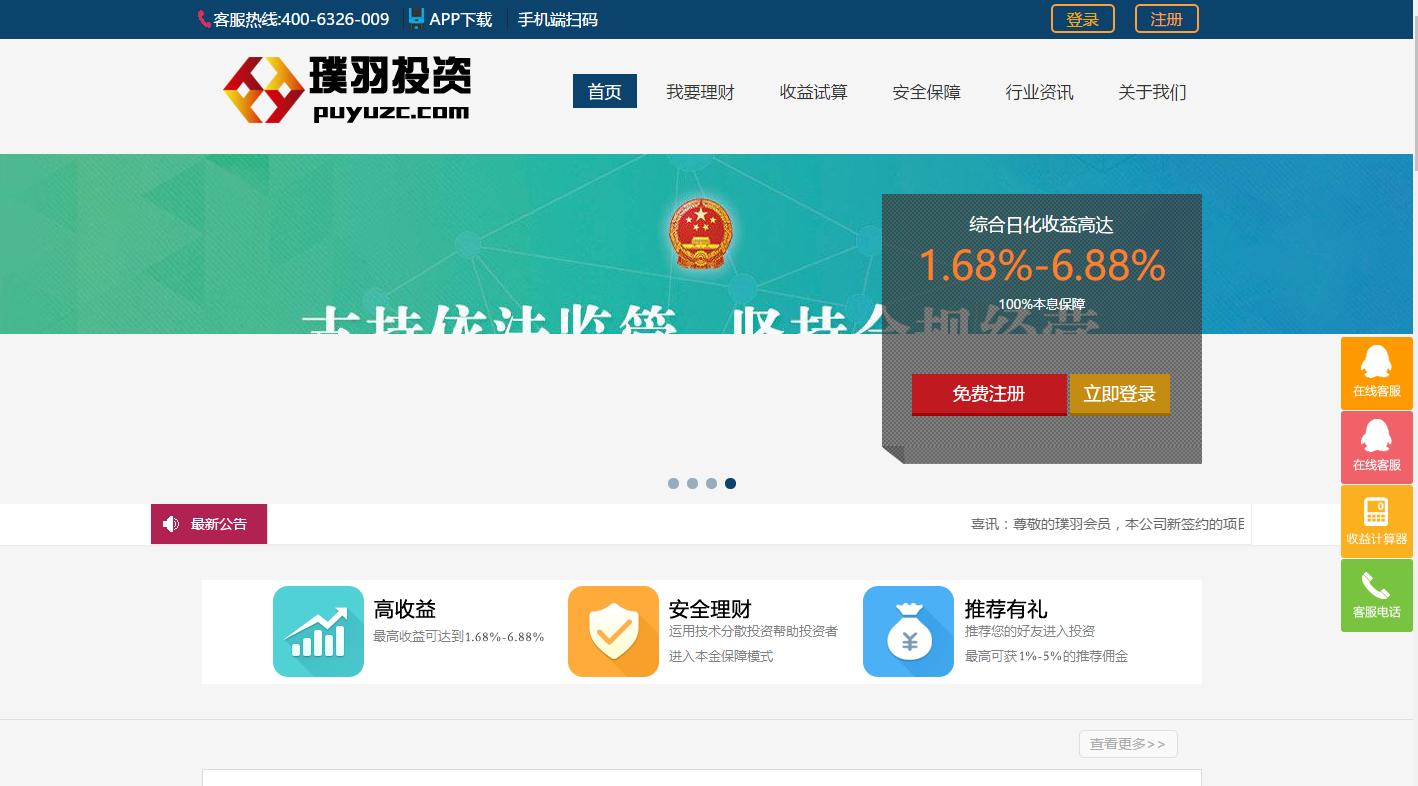Click the speaker icon beside 最新公告
1418x786 pixels.
click(171, 523)
